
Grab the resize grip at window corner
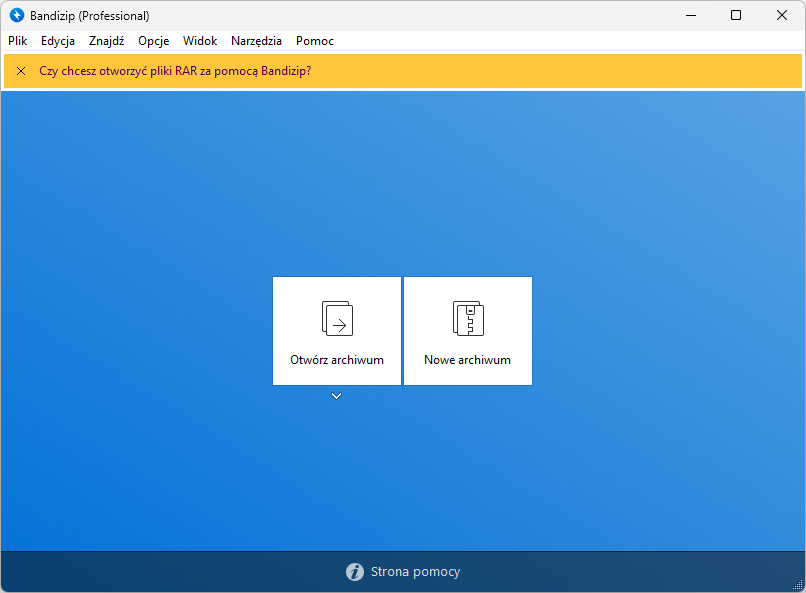point(798,585)
